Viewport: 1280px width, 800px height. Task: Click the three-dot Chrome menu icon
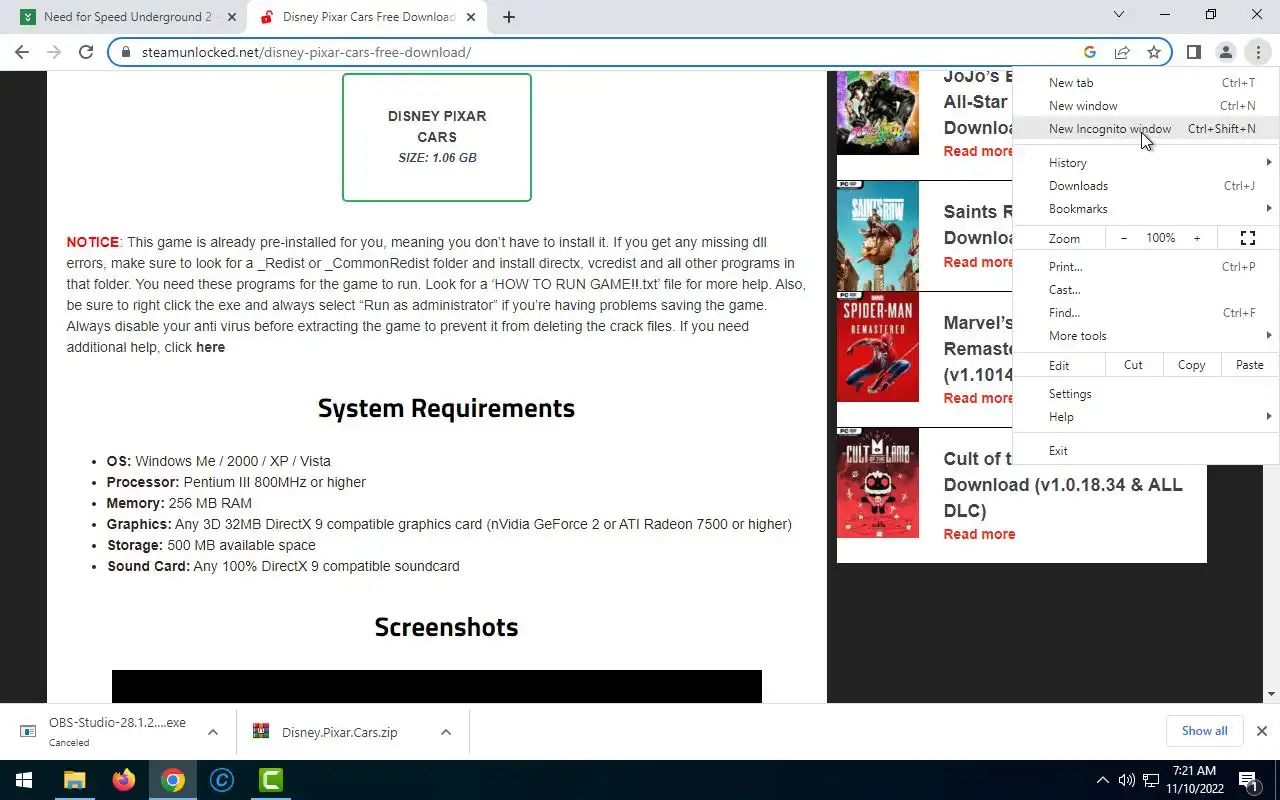(1257, 52)
